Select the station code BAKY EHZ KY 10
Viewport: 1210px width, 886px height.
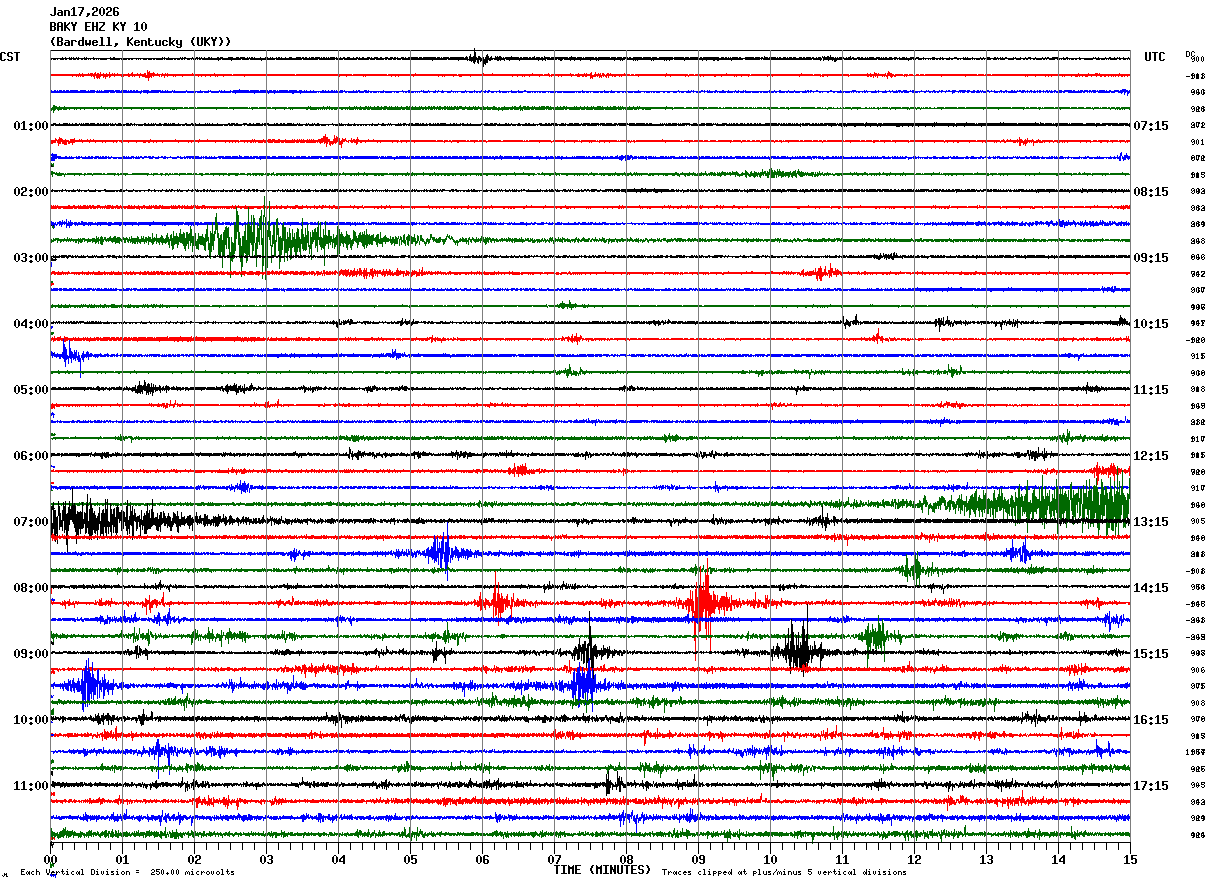pos(98,27)
